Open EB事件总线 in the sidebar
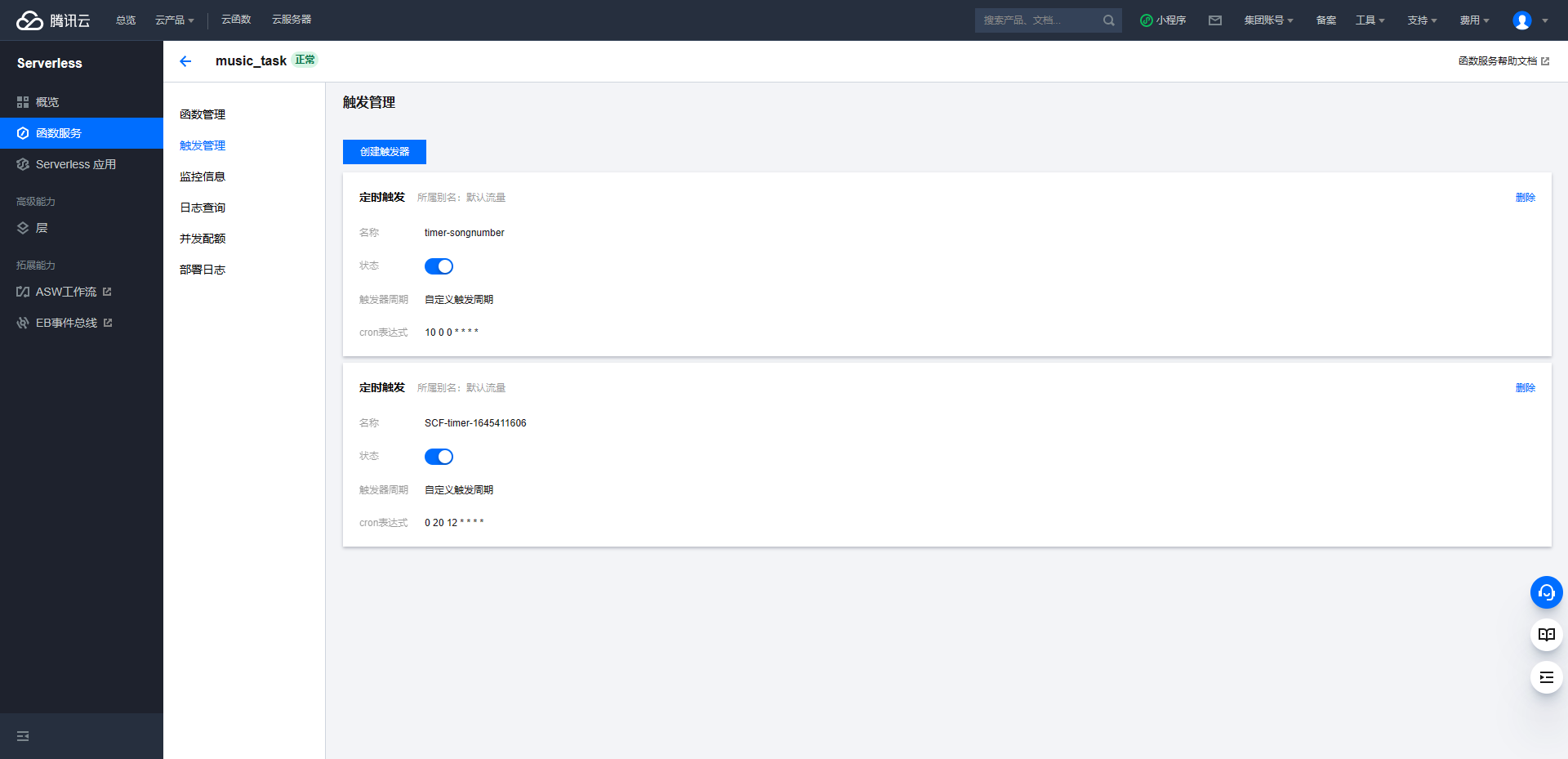The height and width of the screenshot is (759, 1568). click(x=82, y=323)
